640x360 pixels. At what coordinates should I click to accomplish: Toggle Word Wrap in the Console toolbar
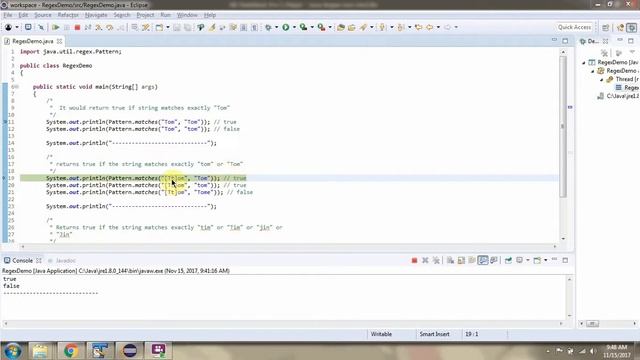point(472,260)
